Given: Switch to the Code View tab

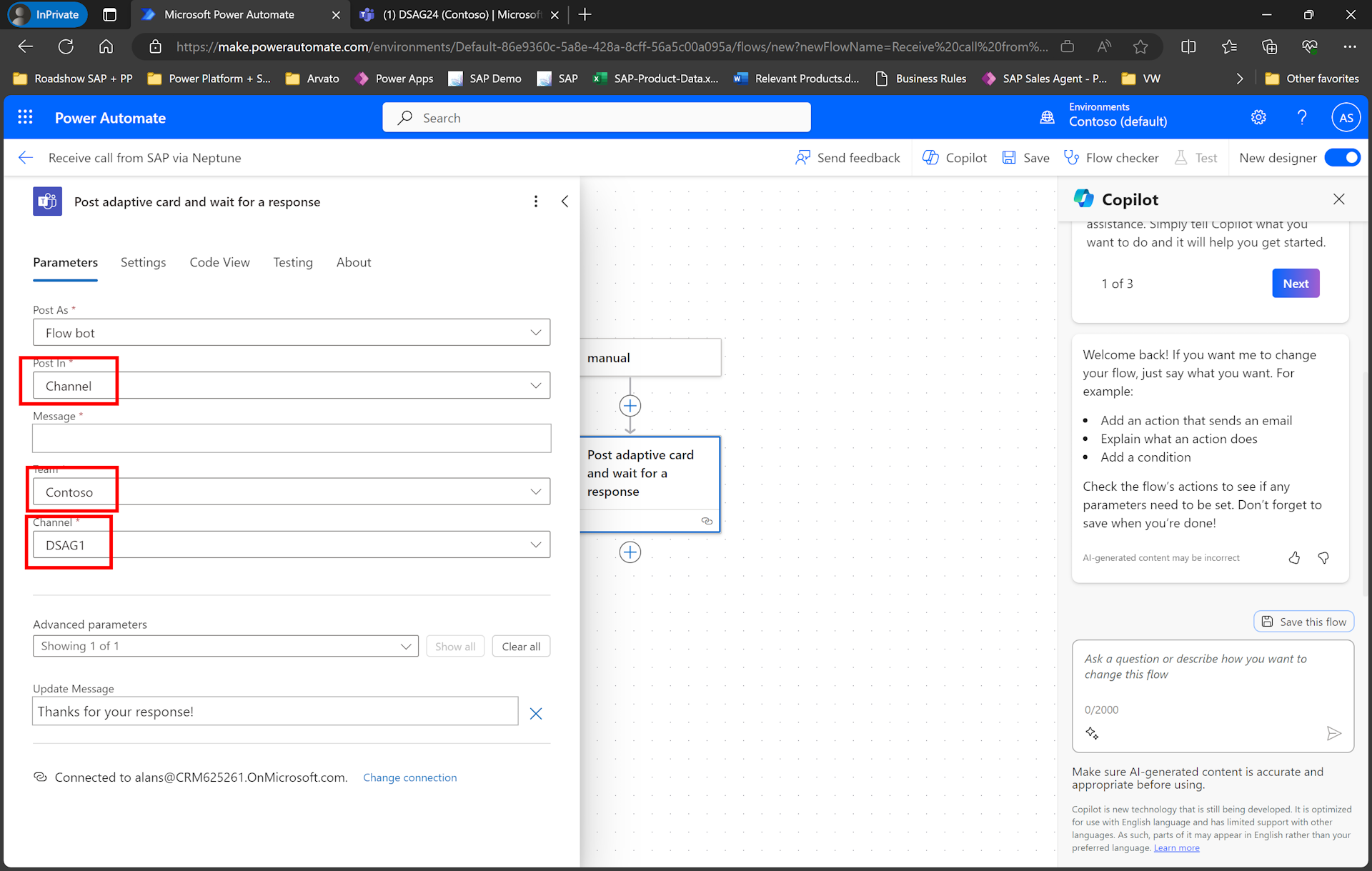Looking at the screenshot, I should (x=219, y=262).
